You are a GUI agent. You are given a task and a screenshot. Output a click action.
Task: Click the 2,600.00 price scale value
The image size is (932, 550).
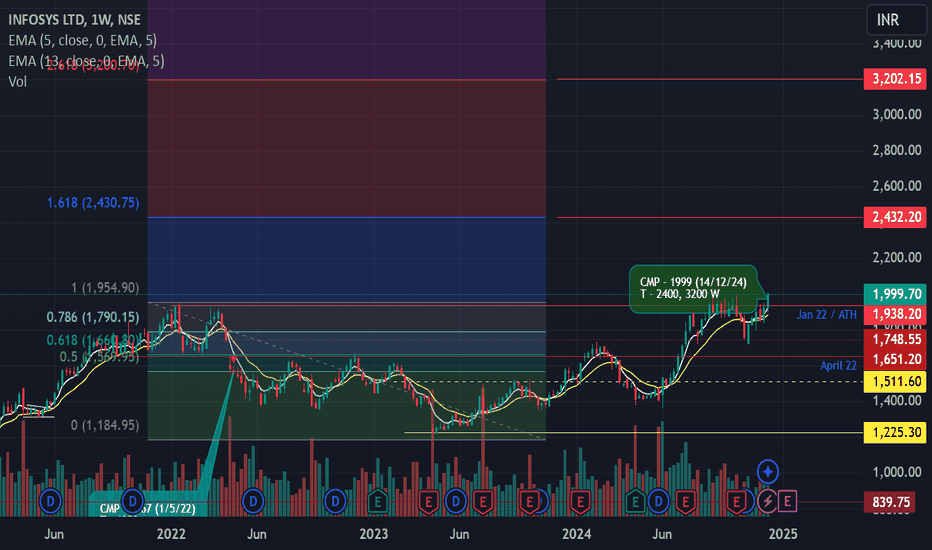897,186
